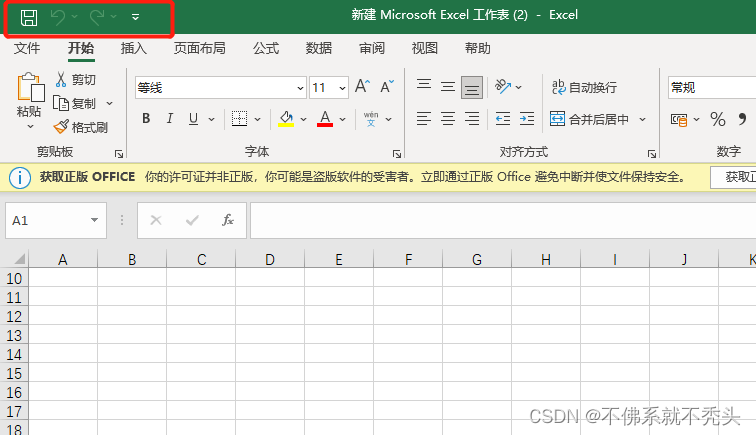Image resolution: width=756 pixels, height=435 pixels.
Task: Expand the font color dropdown arrow
Action: [342, 119]
